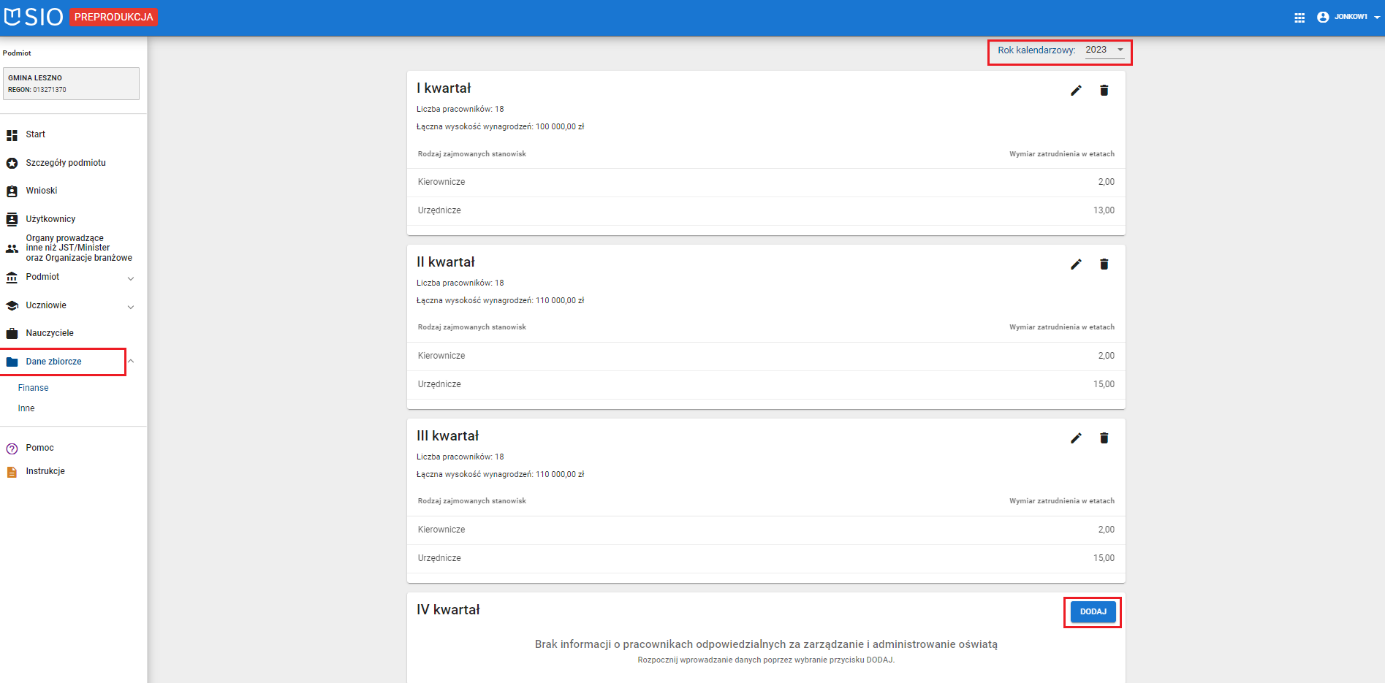Expand the Podmiot menu section
This screenshot has height=683, width=1385.
point(130,278)
